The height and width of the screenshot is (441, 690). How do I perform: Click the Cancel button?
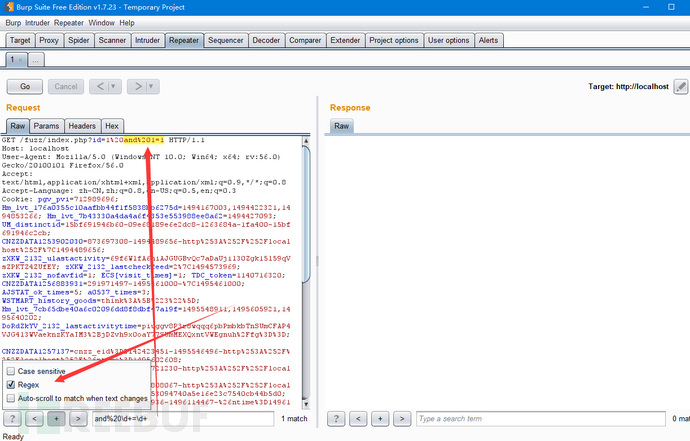[66, 87]
